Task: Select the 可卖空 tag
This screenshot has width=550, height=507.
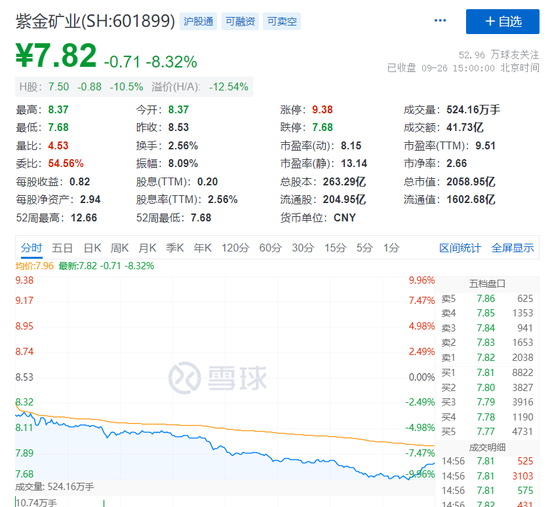Action: pos(282,21)
